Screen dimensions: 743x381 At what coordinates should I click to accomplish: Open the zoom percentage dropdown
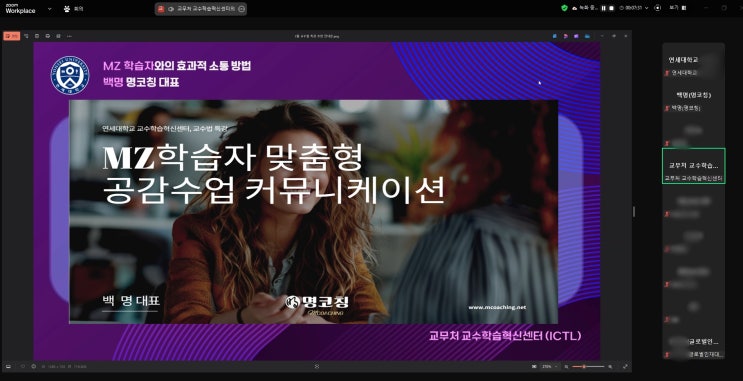pos(550,366)
